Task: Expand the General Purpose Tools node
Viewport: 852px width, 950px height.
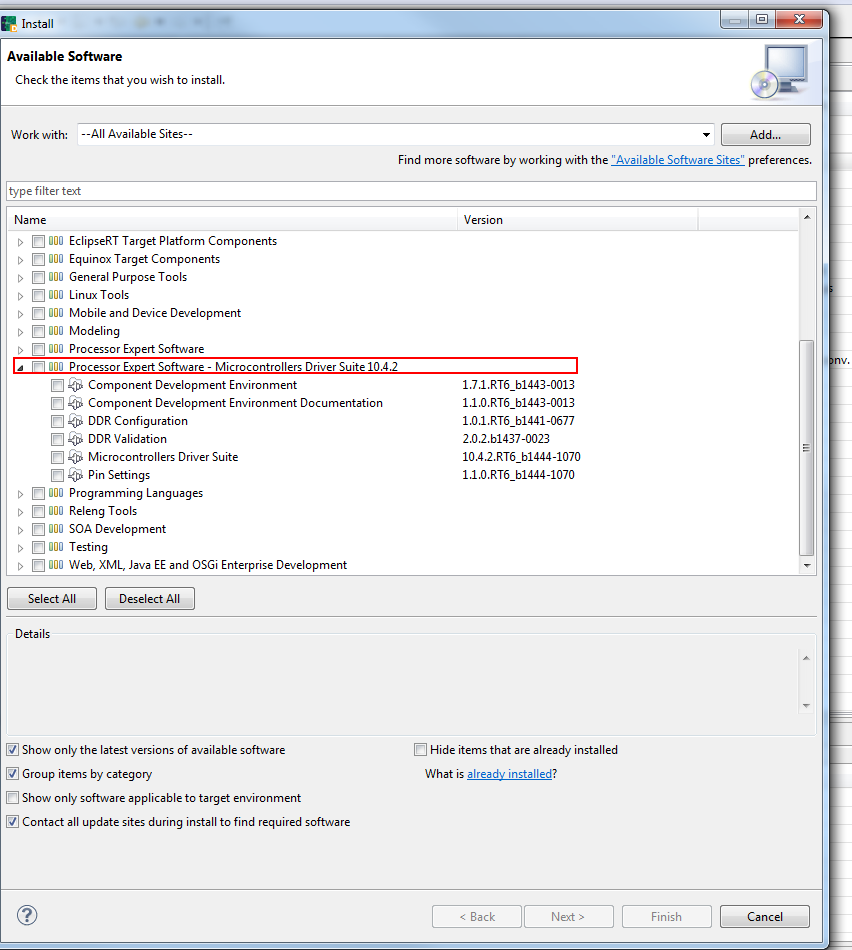Action: click(21, 277)
